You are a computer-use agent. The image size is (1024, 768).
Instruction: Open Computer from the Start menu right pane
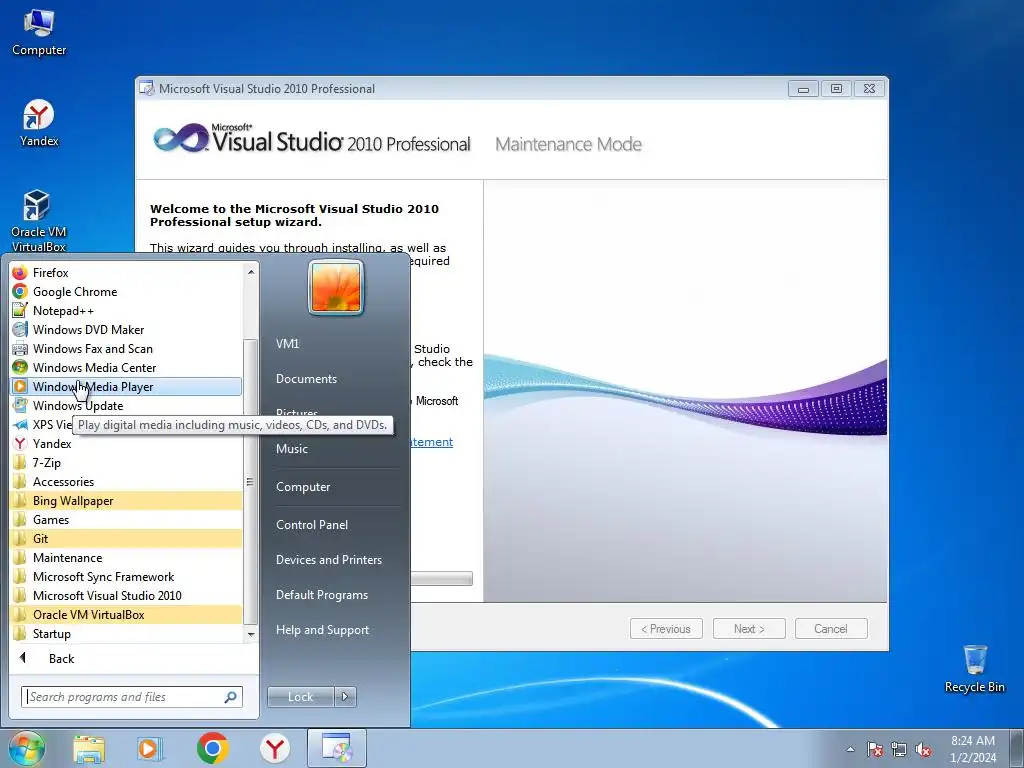[303, 487]
